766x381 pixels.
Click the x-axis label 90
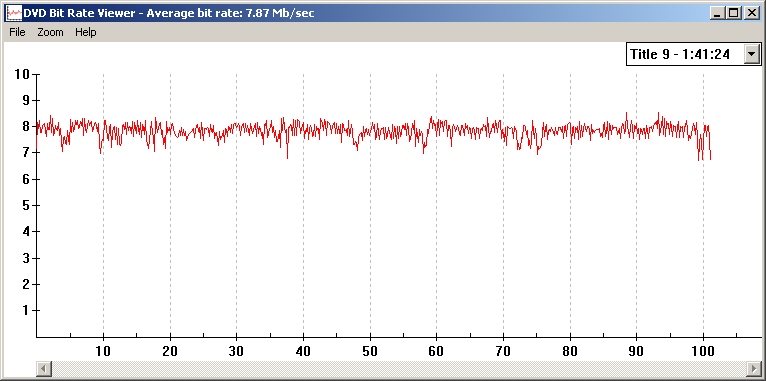click(x=637, y=351)
